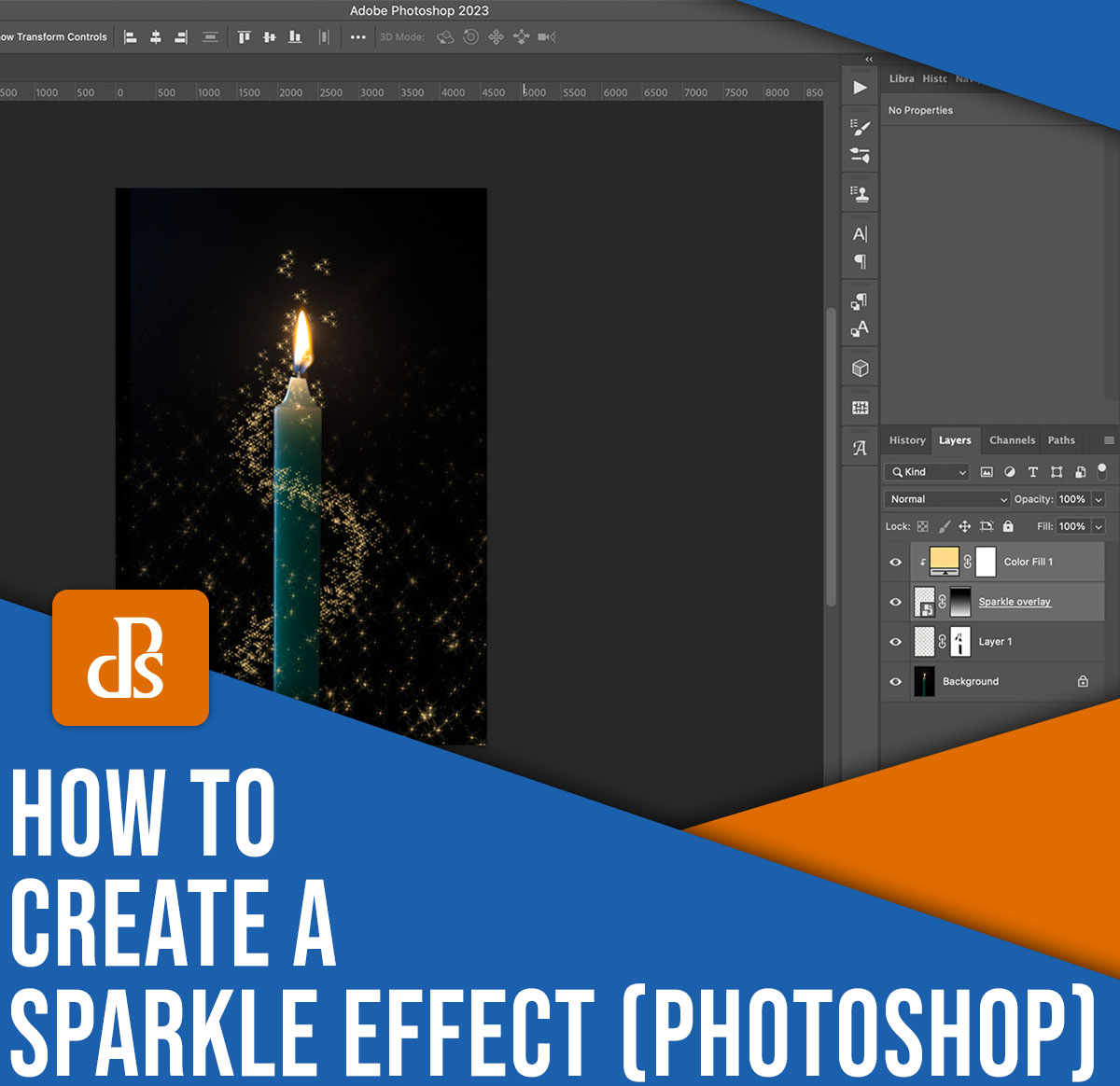
Task: Open the Clone Source stamp panel icon
Action: 861,194
